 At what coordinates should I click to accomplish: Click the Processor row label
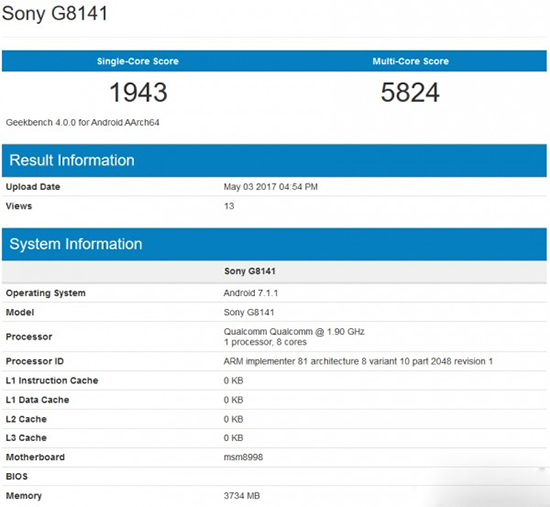(x=29, y=337)
